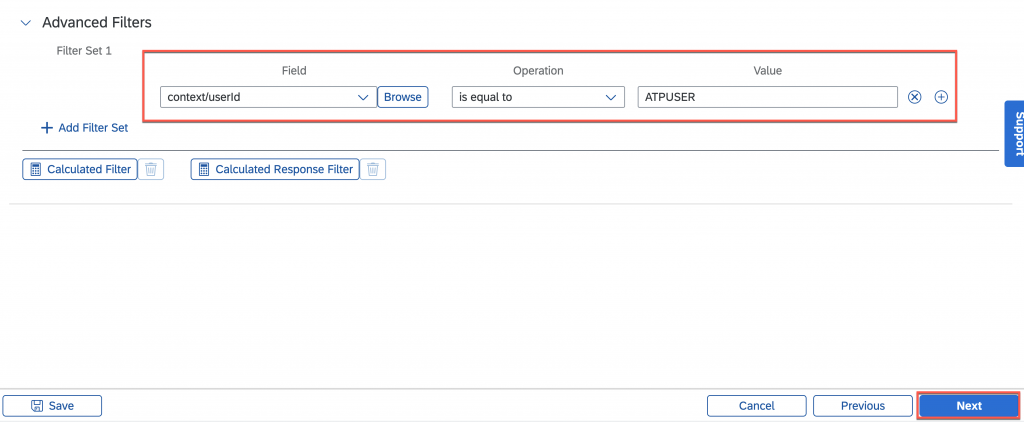Add a filter row with circled plus icon
1024x422 pixels.
941,97
